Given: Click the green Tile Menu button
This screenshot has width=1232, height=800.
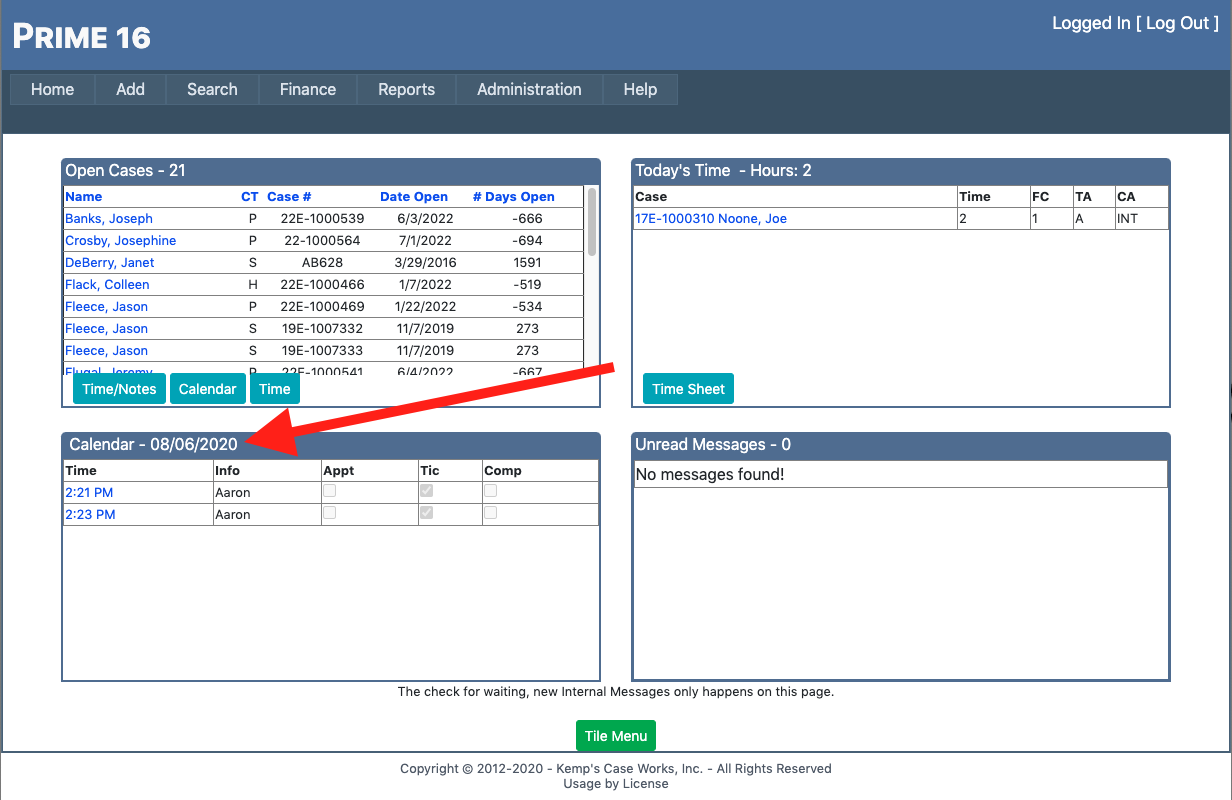Looking at the screenshot, I should coord(615,736).
